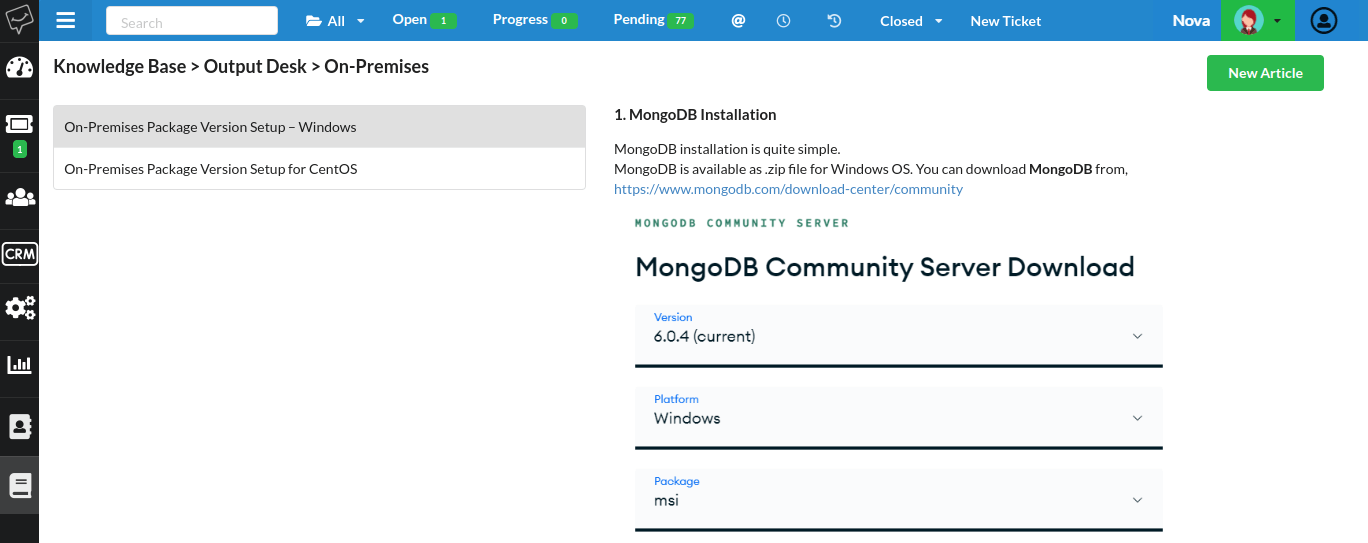Open the tickets icon in sidebar

tap(19, 124)
